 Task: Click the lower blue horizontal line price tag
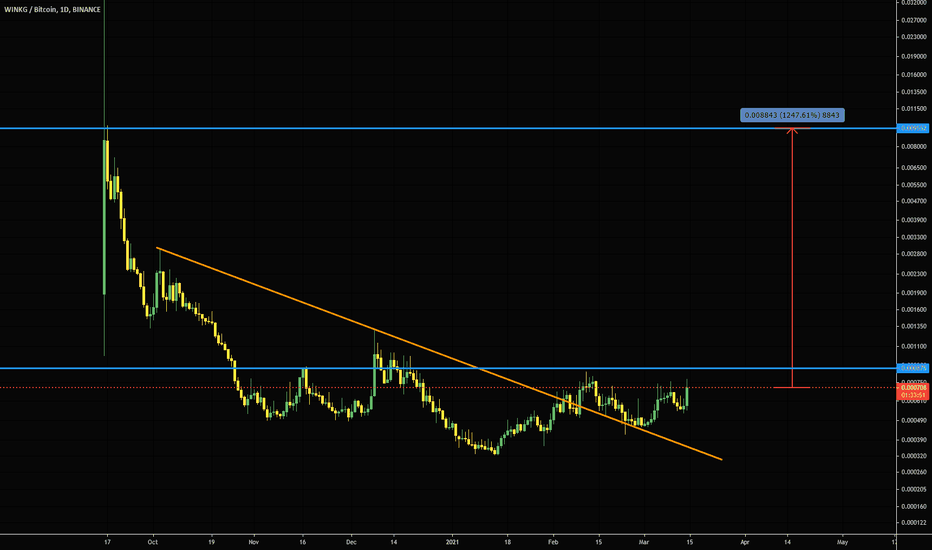[x=914, y=369]
